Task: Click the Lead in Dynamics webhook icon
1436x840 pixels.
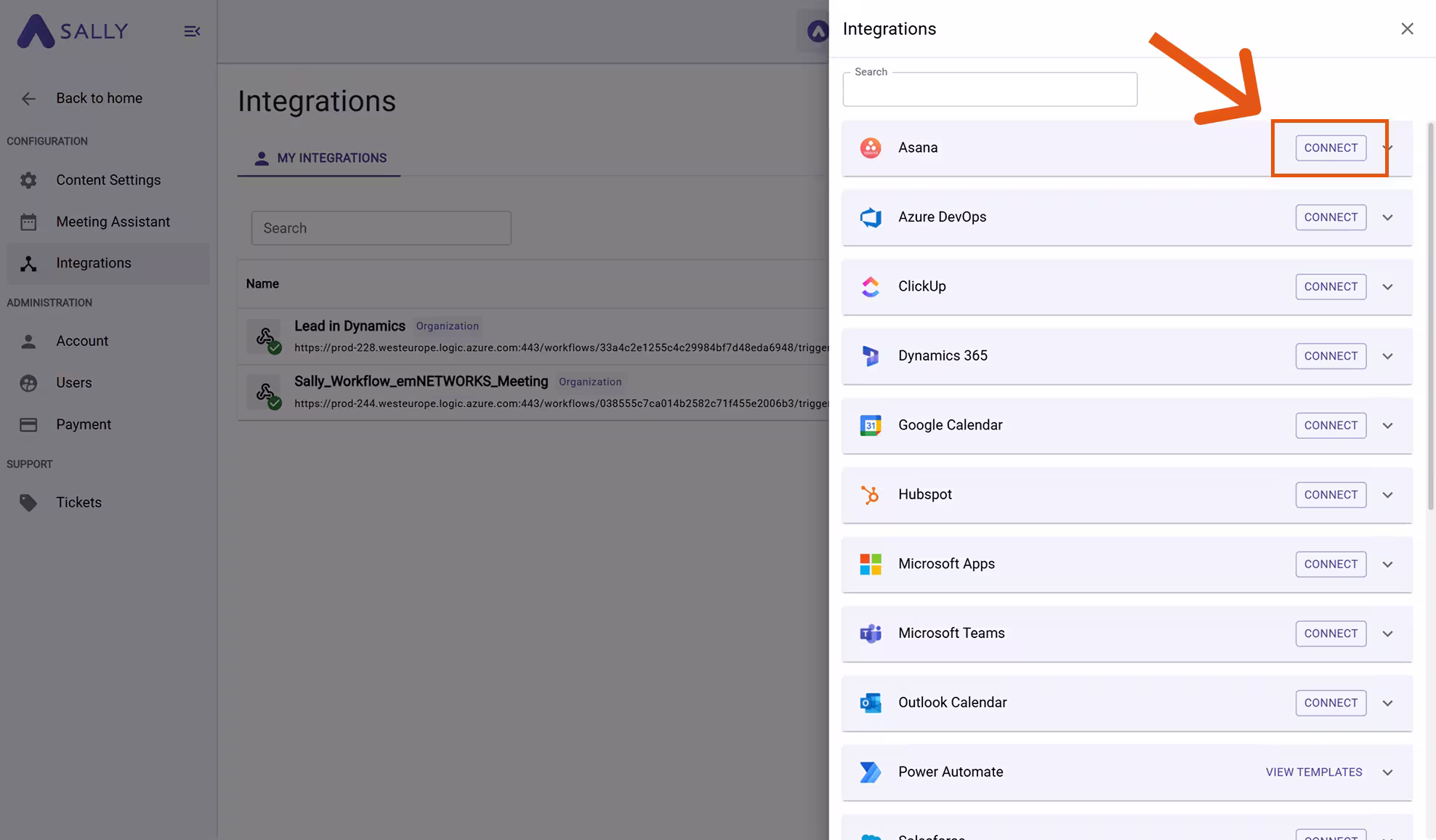Action: click(265, 337)
